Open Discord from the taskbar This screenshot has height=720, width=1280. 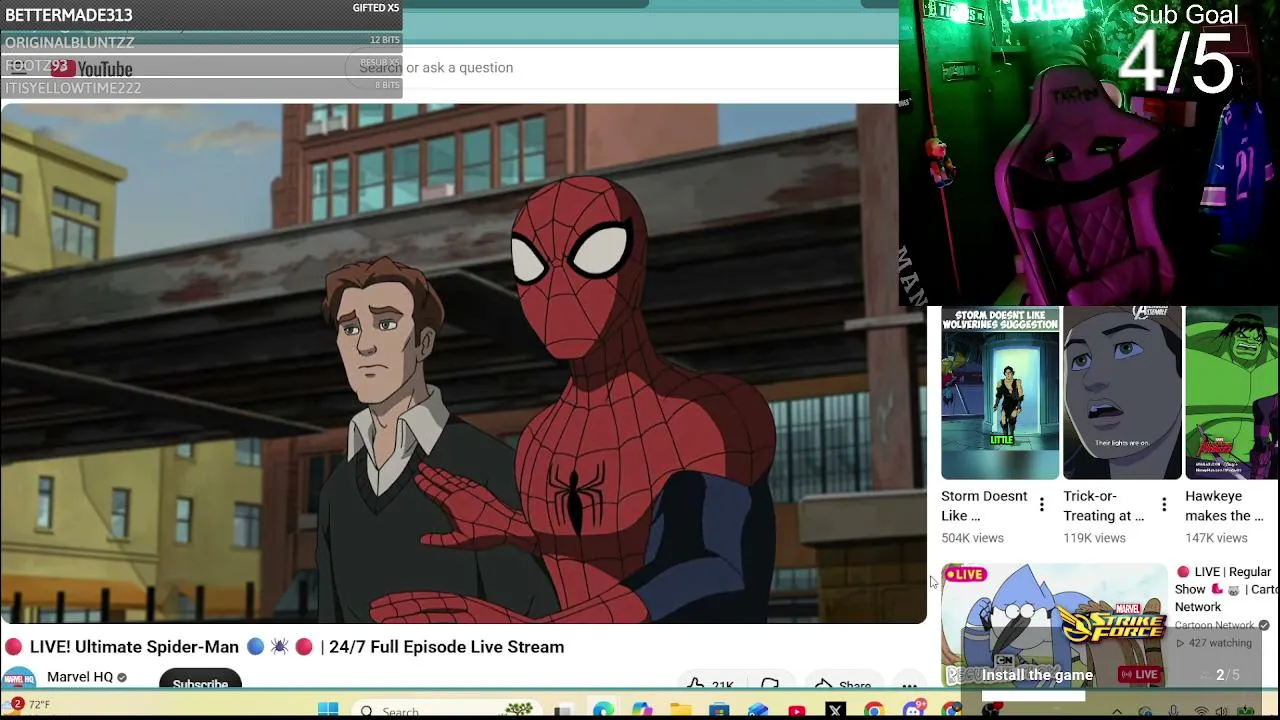[913, 710]
